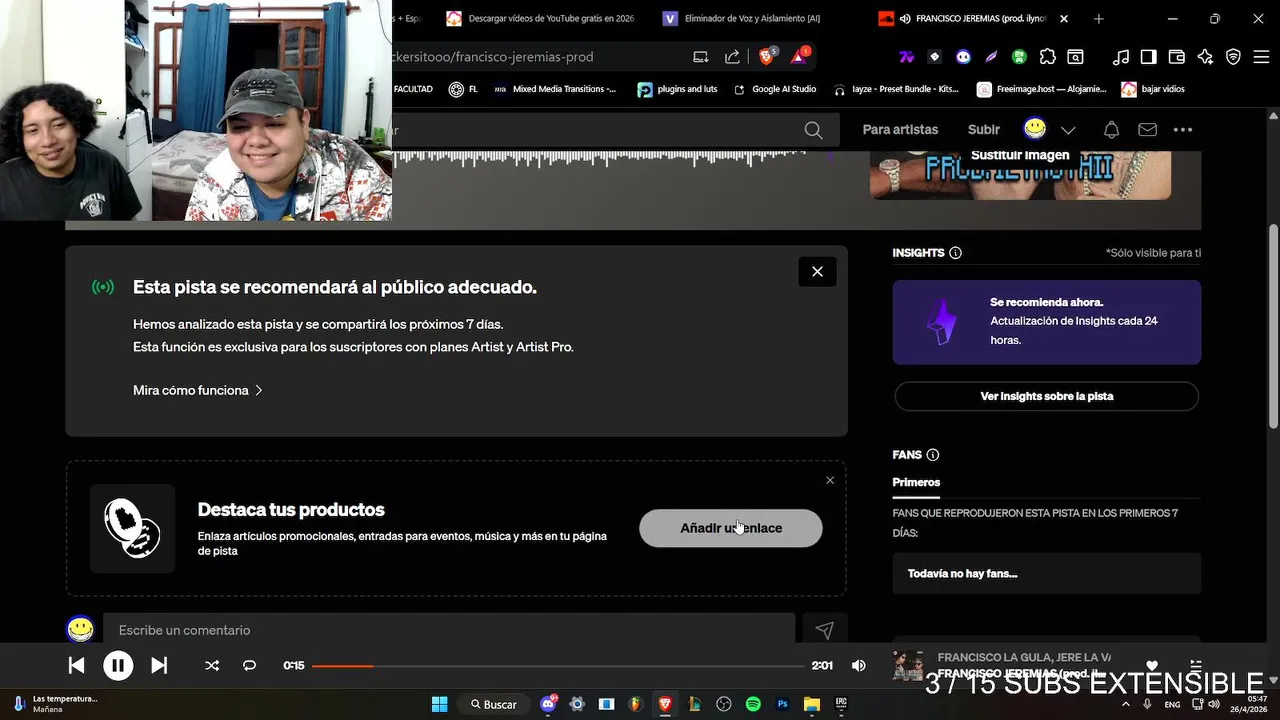The height and width of the screenshot is (720, 1280).
Task: Click the install-app icon in address bar
Action: pos(701,57)
